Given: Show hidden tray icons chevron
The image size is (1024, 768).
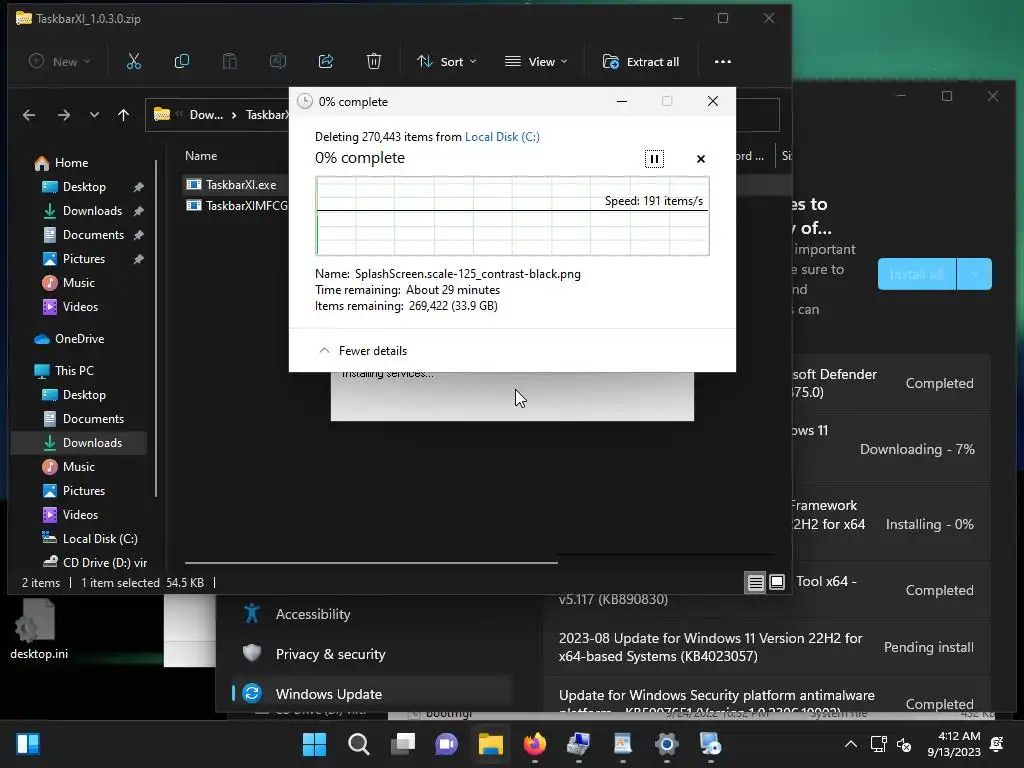Looking at the screenshot, I should (850, 744).
